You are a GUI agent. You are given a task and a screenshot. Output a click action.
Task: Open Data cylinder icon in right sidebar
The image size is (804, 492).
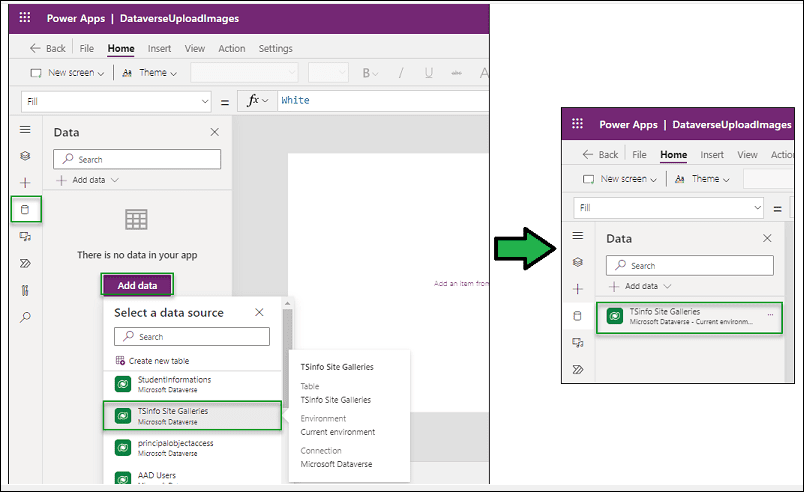coord(578,316)
